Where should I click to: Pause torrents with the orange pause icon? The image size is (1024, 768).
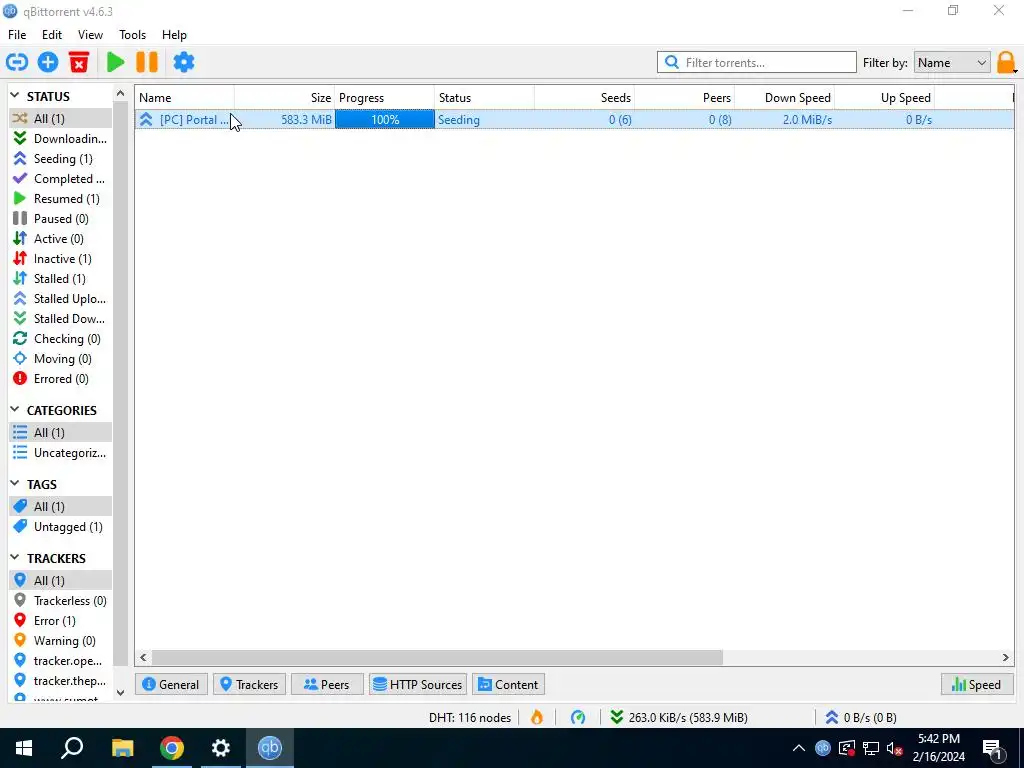pyautogui.click(x=147, y=63)
